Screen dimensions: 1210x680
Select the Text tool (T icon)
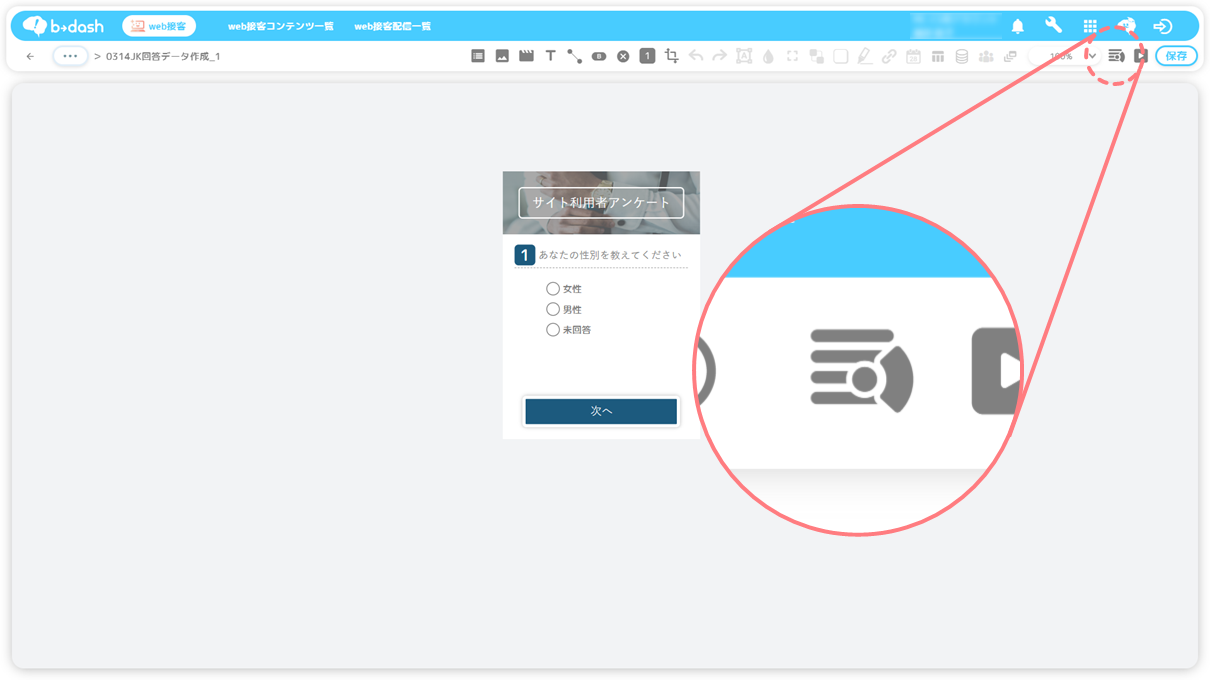[550, 57]
